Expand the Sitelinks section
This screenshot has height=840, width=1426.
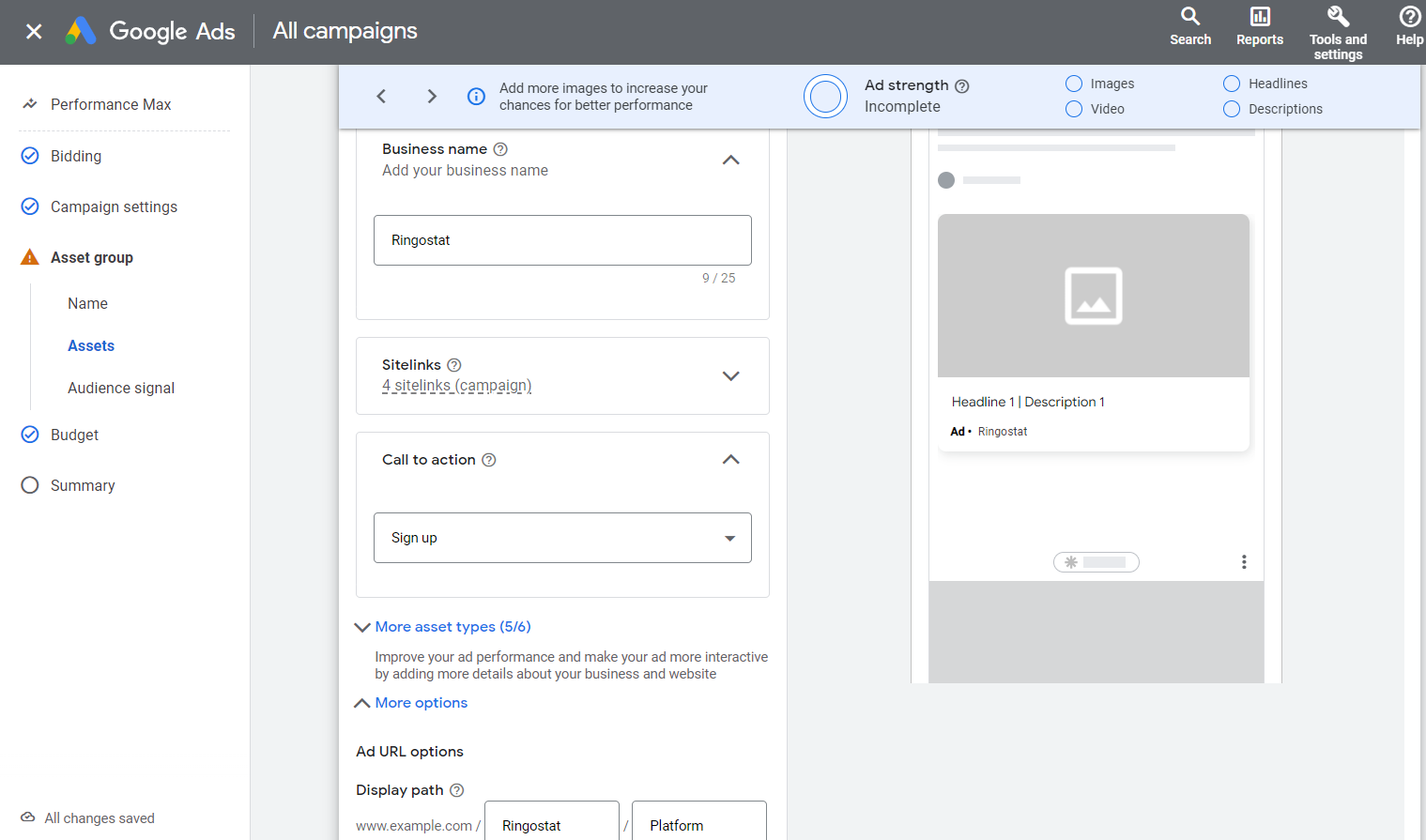point(731,376)
